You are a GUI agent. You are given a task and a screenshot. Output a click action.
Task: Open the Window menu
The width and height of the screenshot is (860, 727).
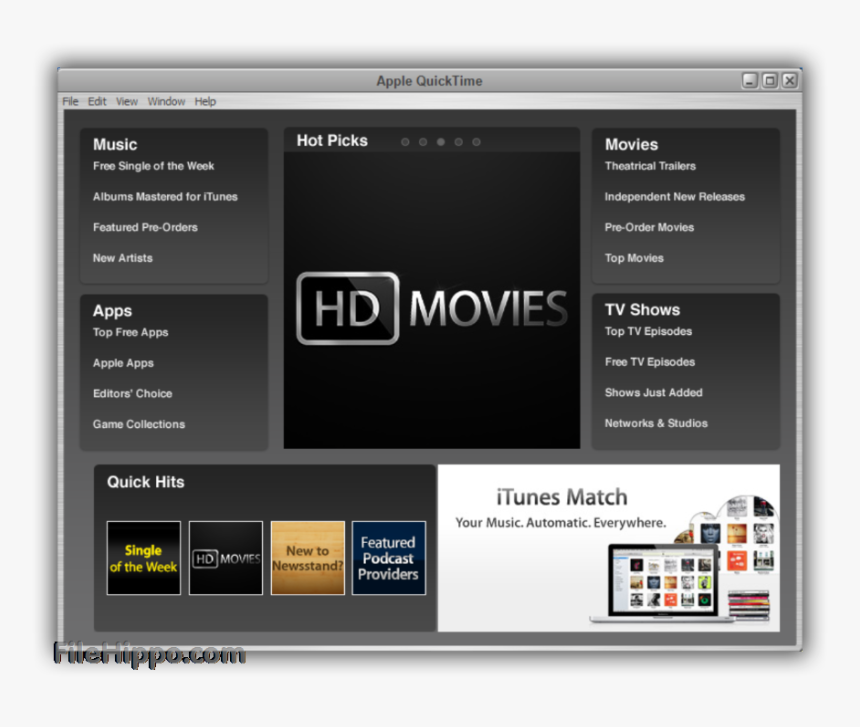coord(166,101)
